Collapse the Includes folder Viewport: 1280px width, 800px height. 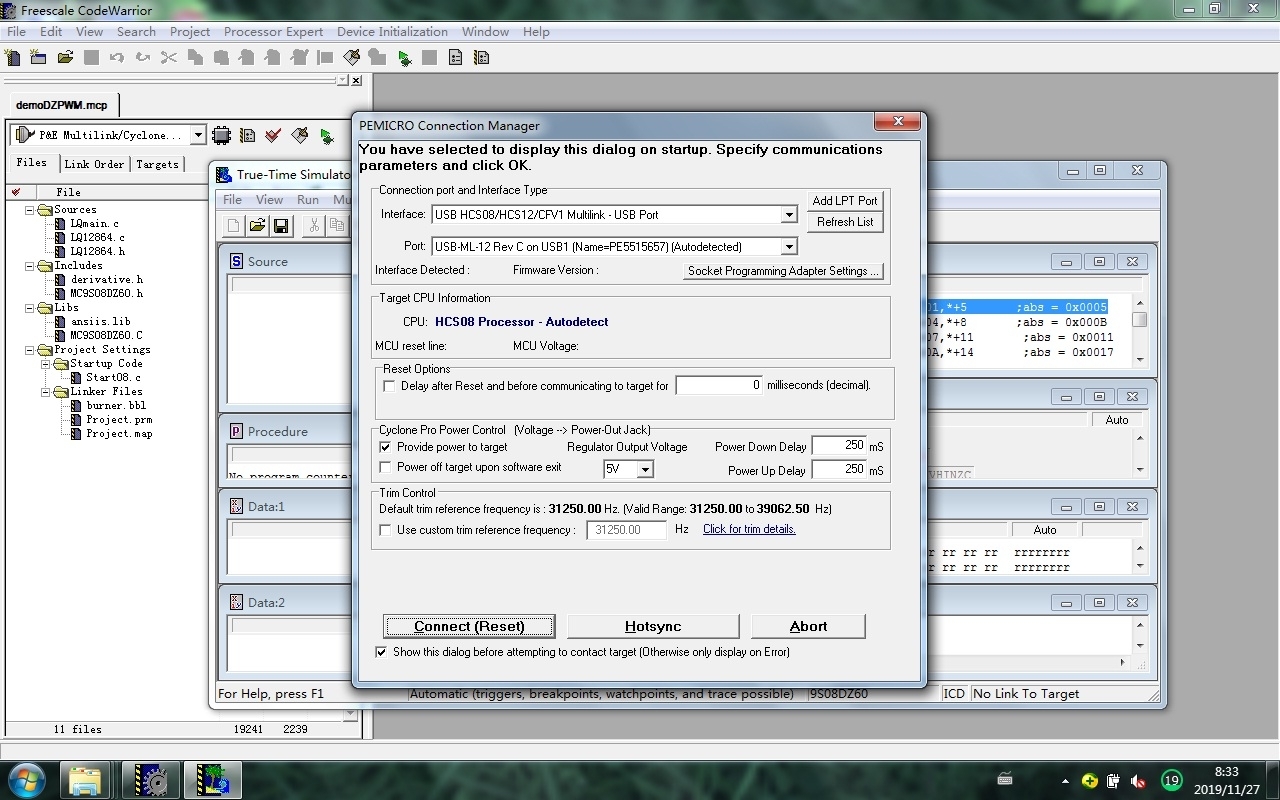[30, 266]
